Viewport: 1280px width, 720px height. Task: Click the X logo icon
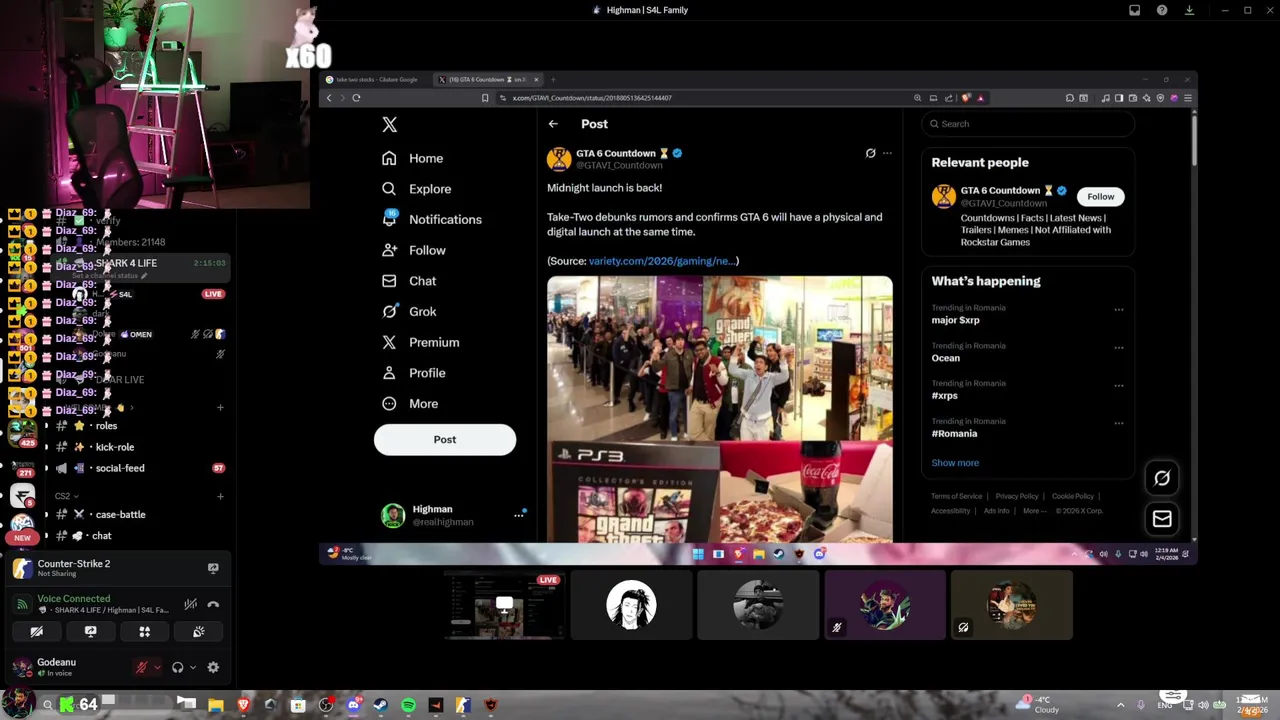pyautogui.click(x=390, y=124)
